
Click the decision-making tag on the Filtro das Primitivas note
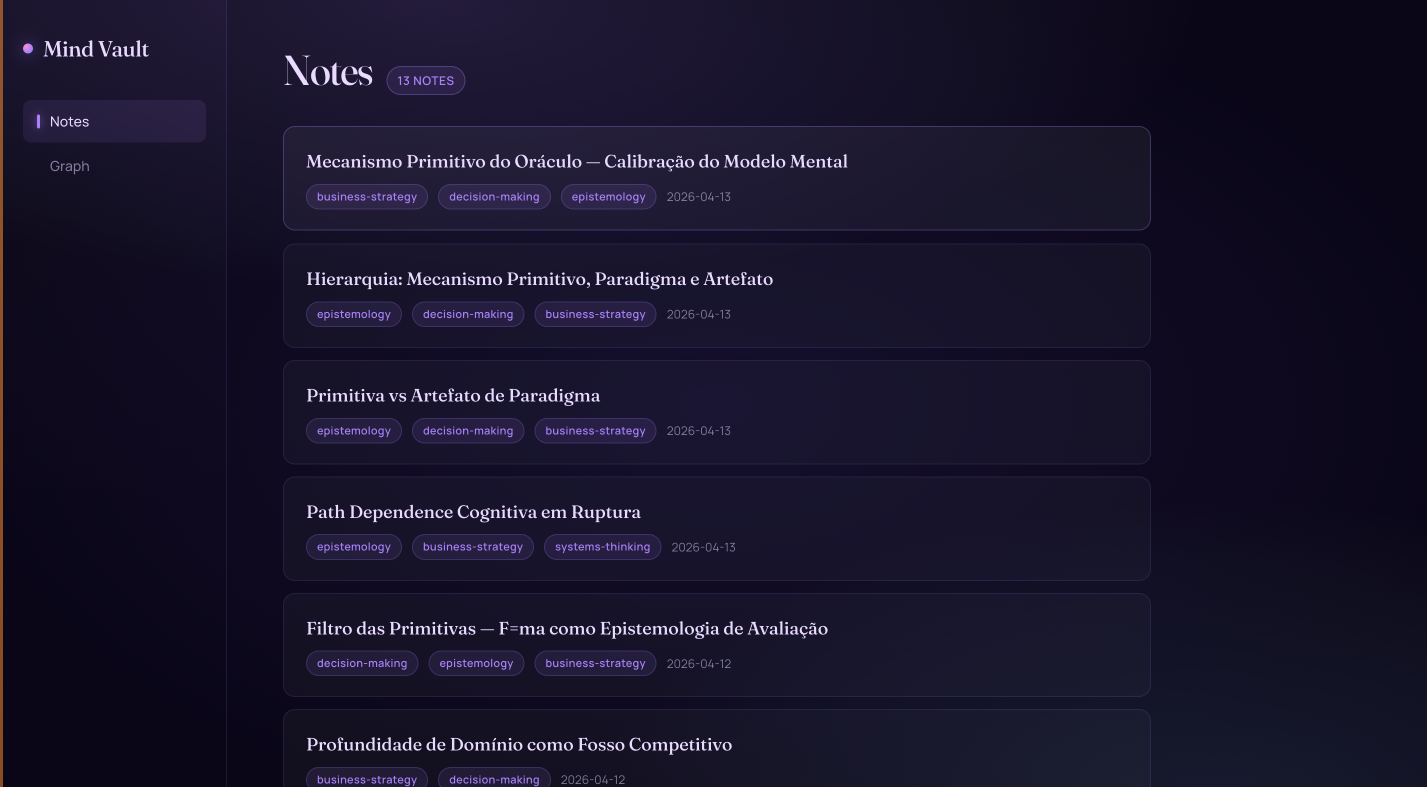coord(362,663)
